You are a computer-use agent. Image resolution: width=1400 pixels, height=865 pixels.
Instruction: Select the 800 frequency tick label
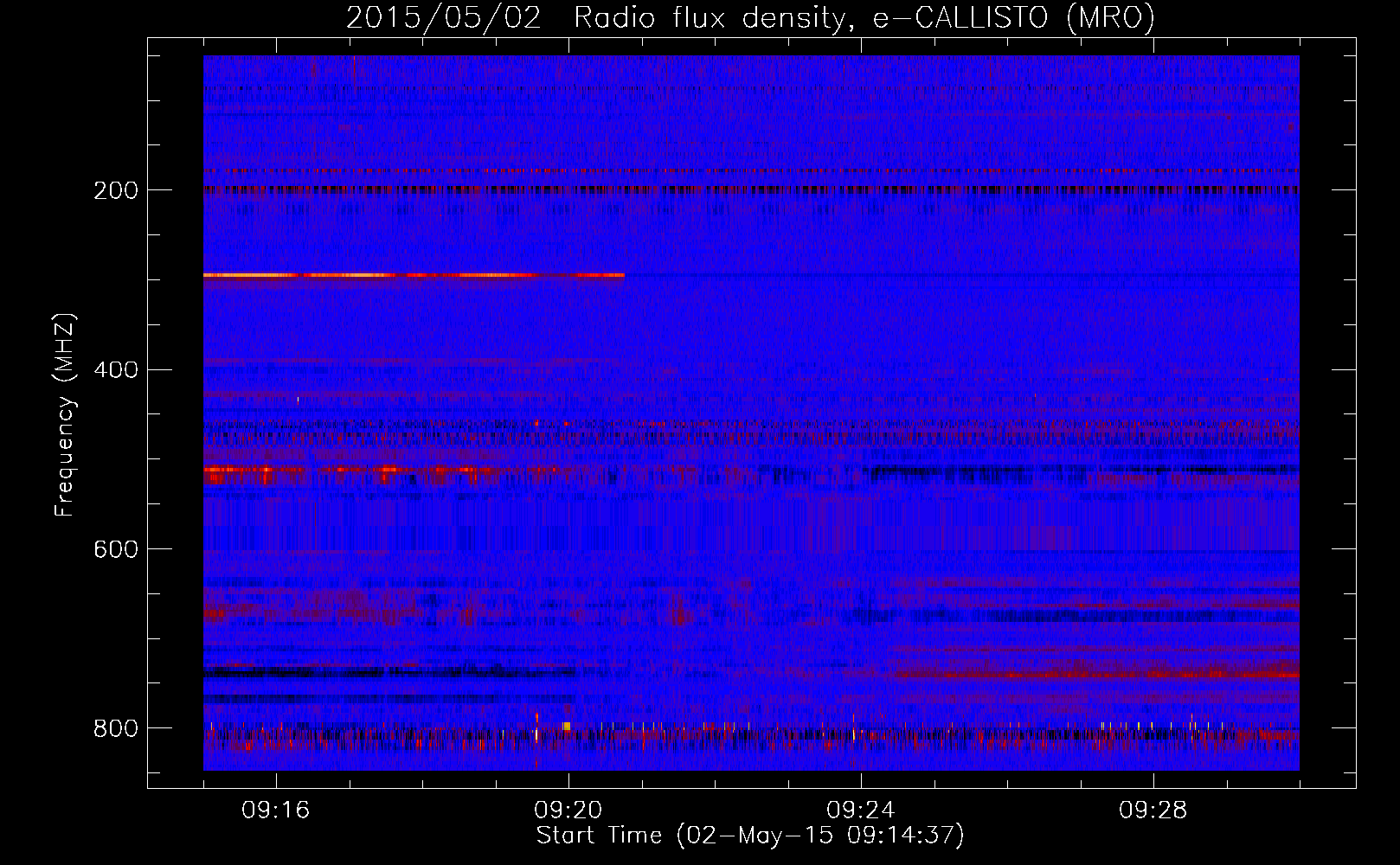[x=116, y=728]
